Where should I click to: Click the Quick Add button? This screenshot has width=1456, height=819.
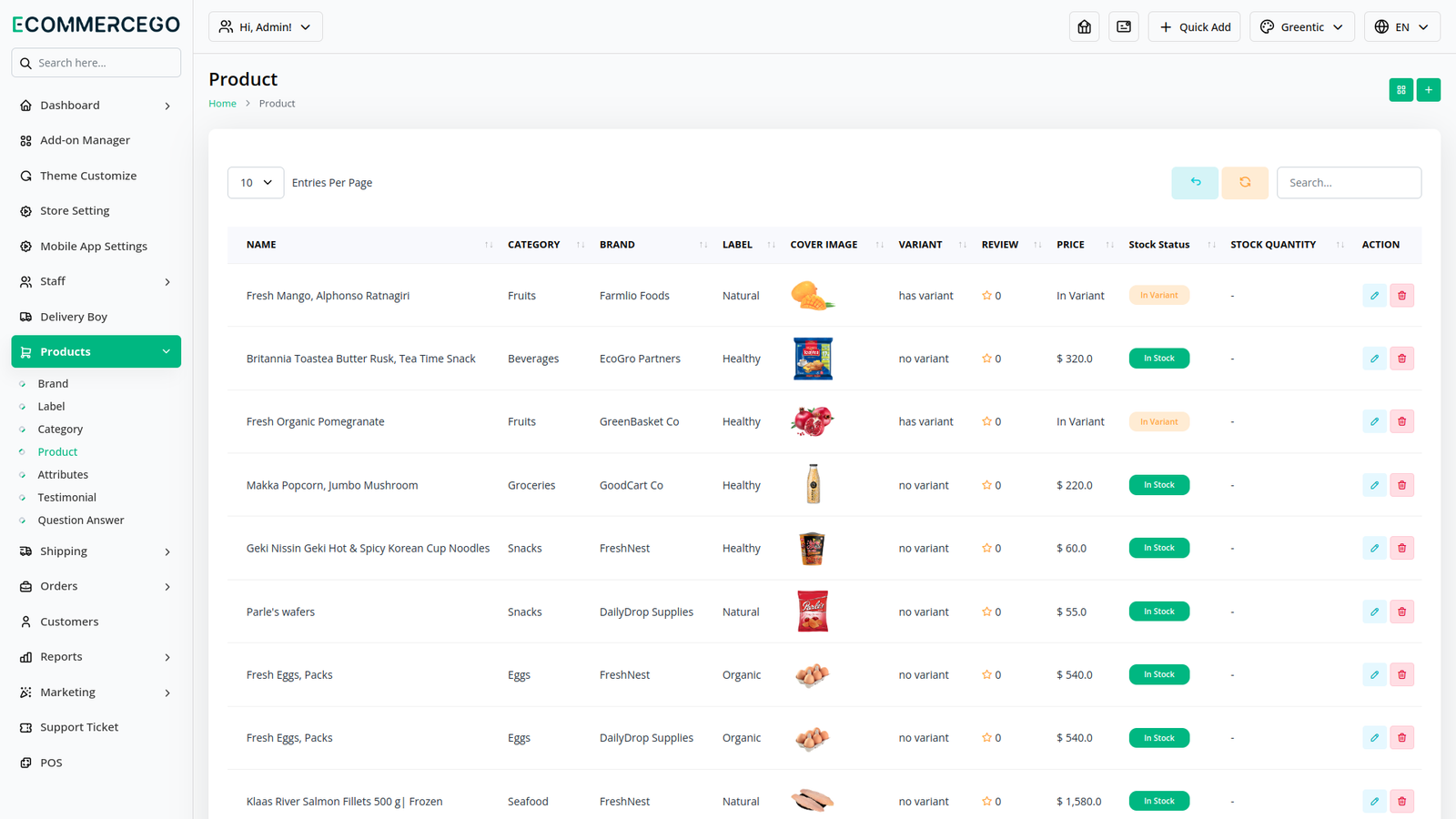click(1194, 27)
